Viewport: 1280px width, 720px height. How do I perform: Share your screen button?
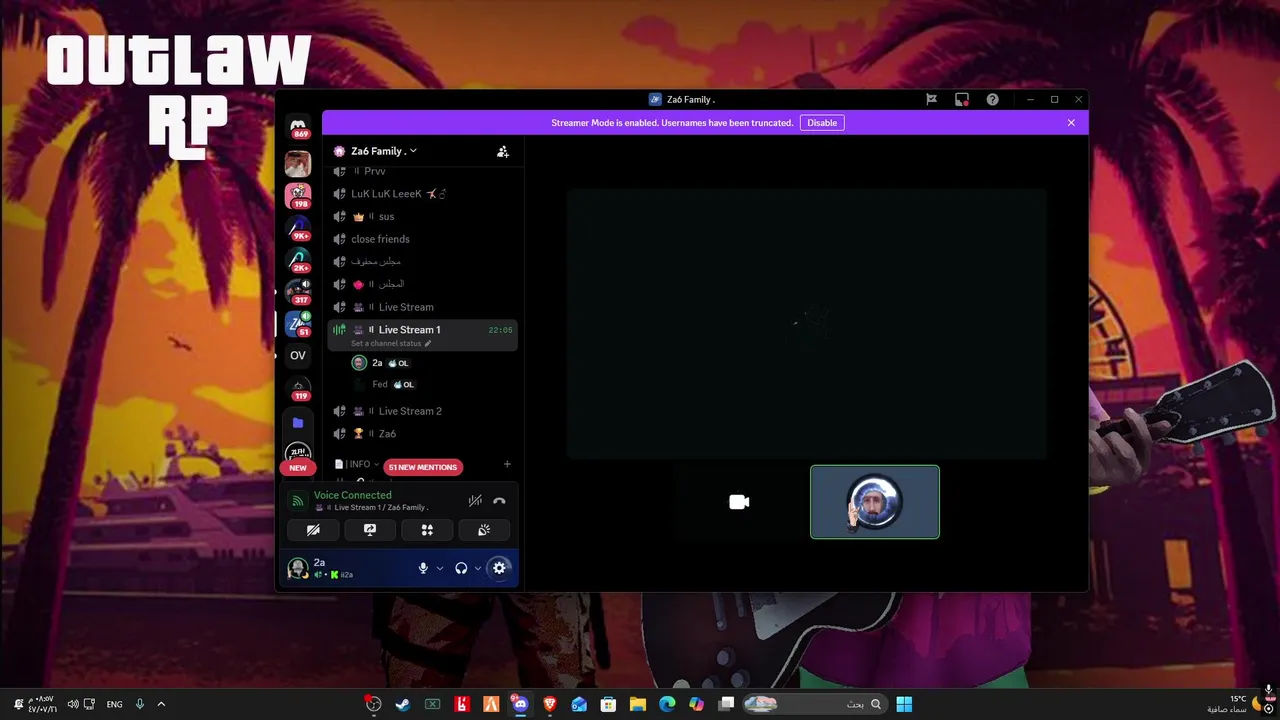coord(370,530)
